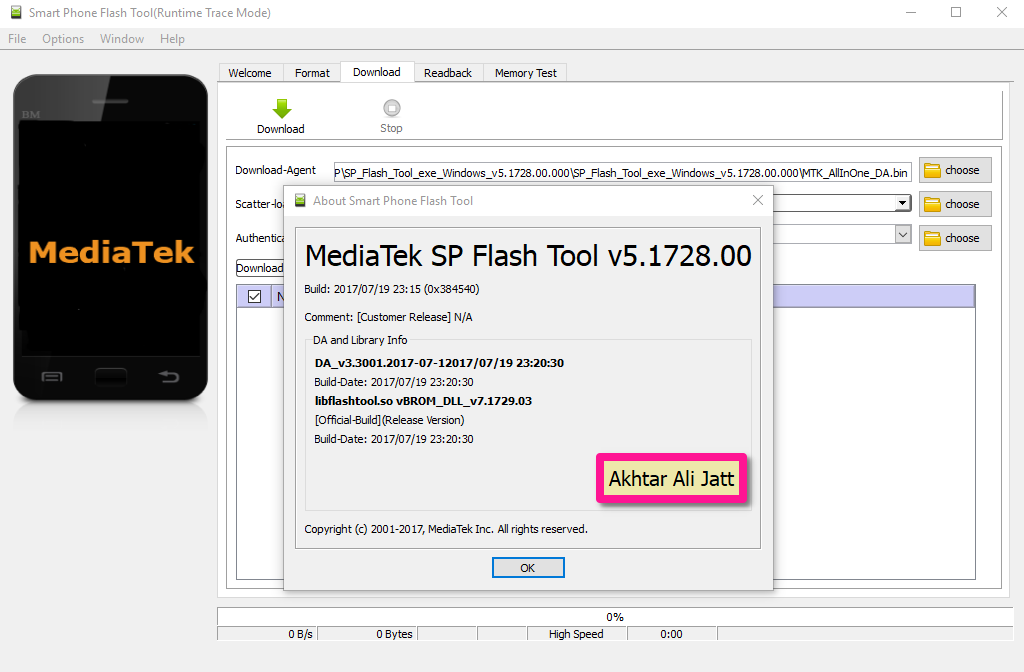Click OK in the About dialog

click(528, 568)
